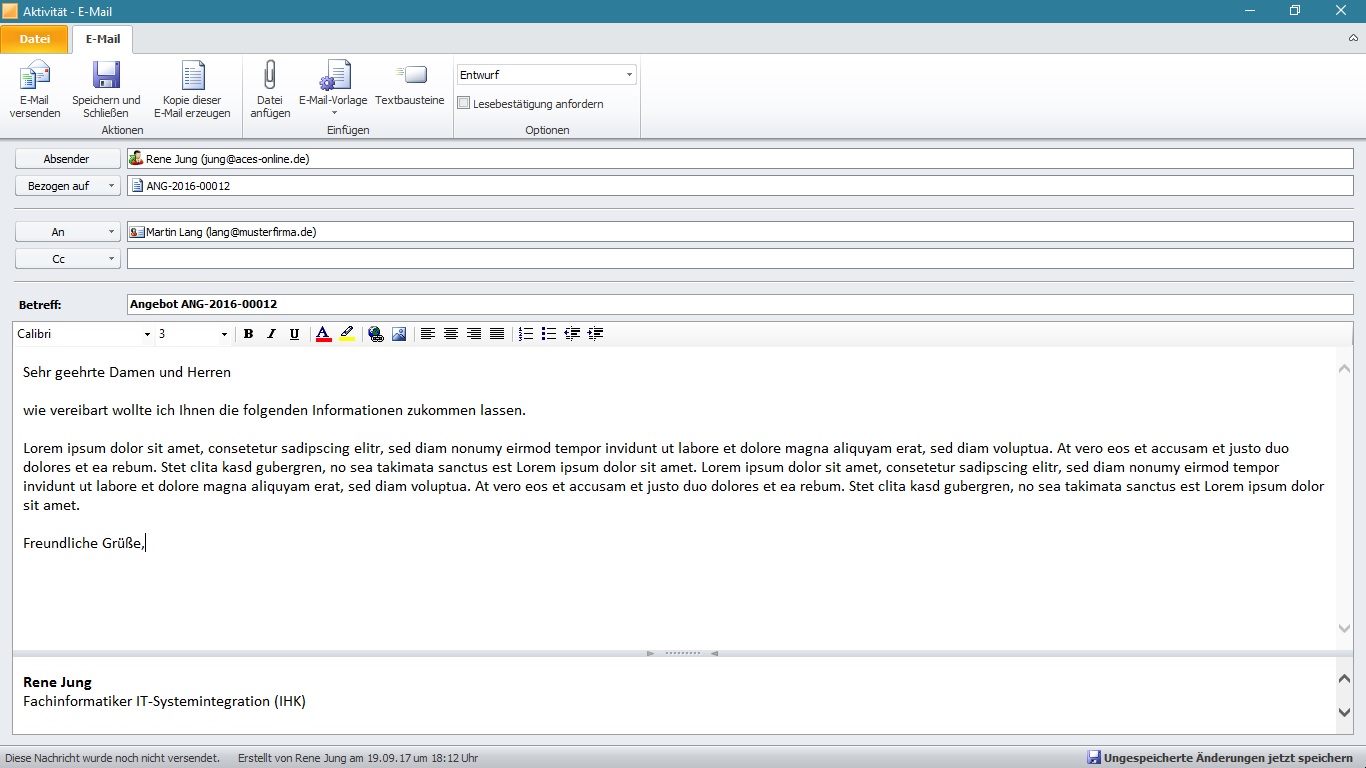The width and height of the screenshot is (1366, 768).
Task: Click Speichern und Schließen floppy icon
Action: [106, 77]
